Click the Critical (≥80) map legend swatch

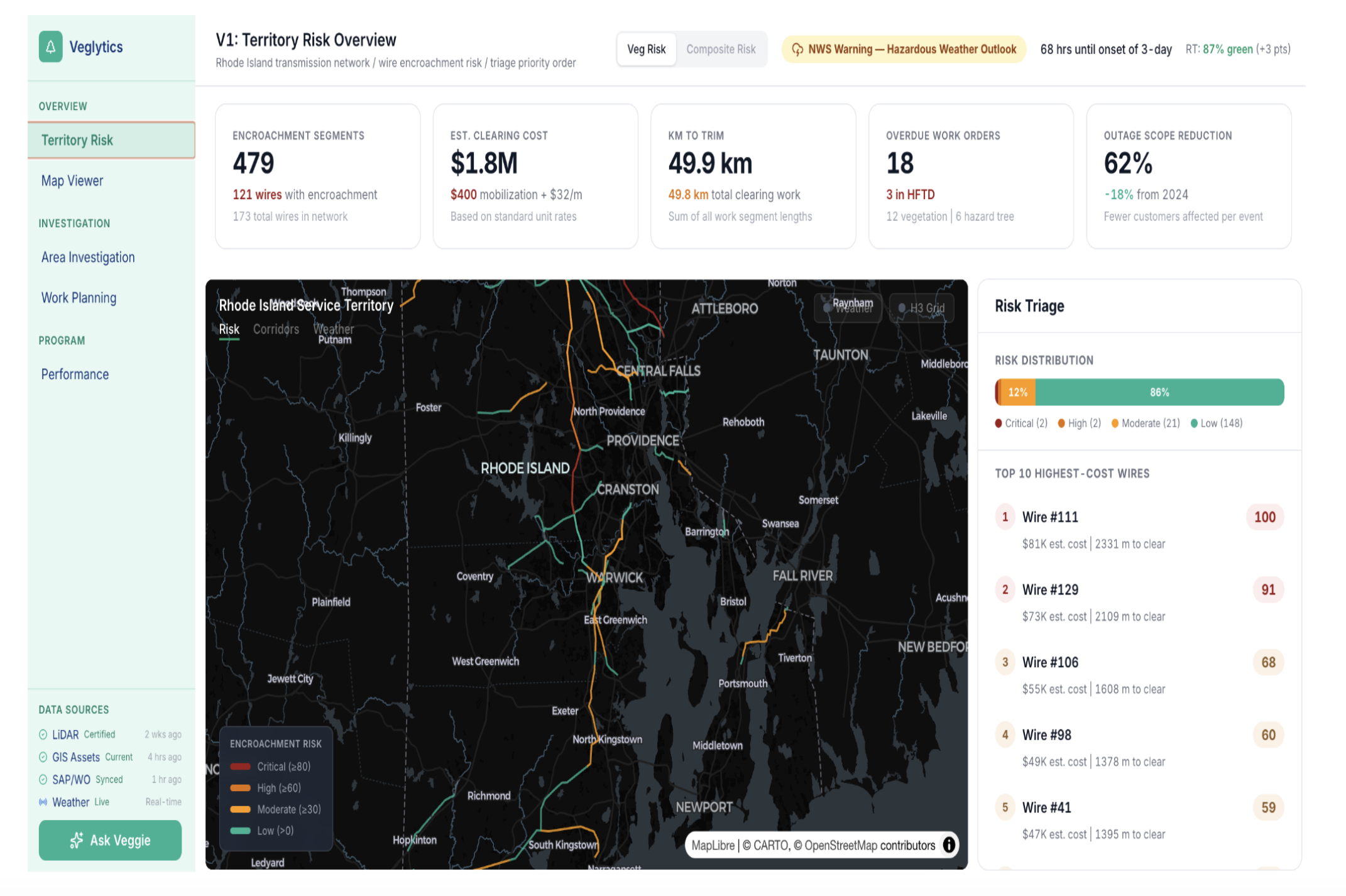[240, 767]
